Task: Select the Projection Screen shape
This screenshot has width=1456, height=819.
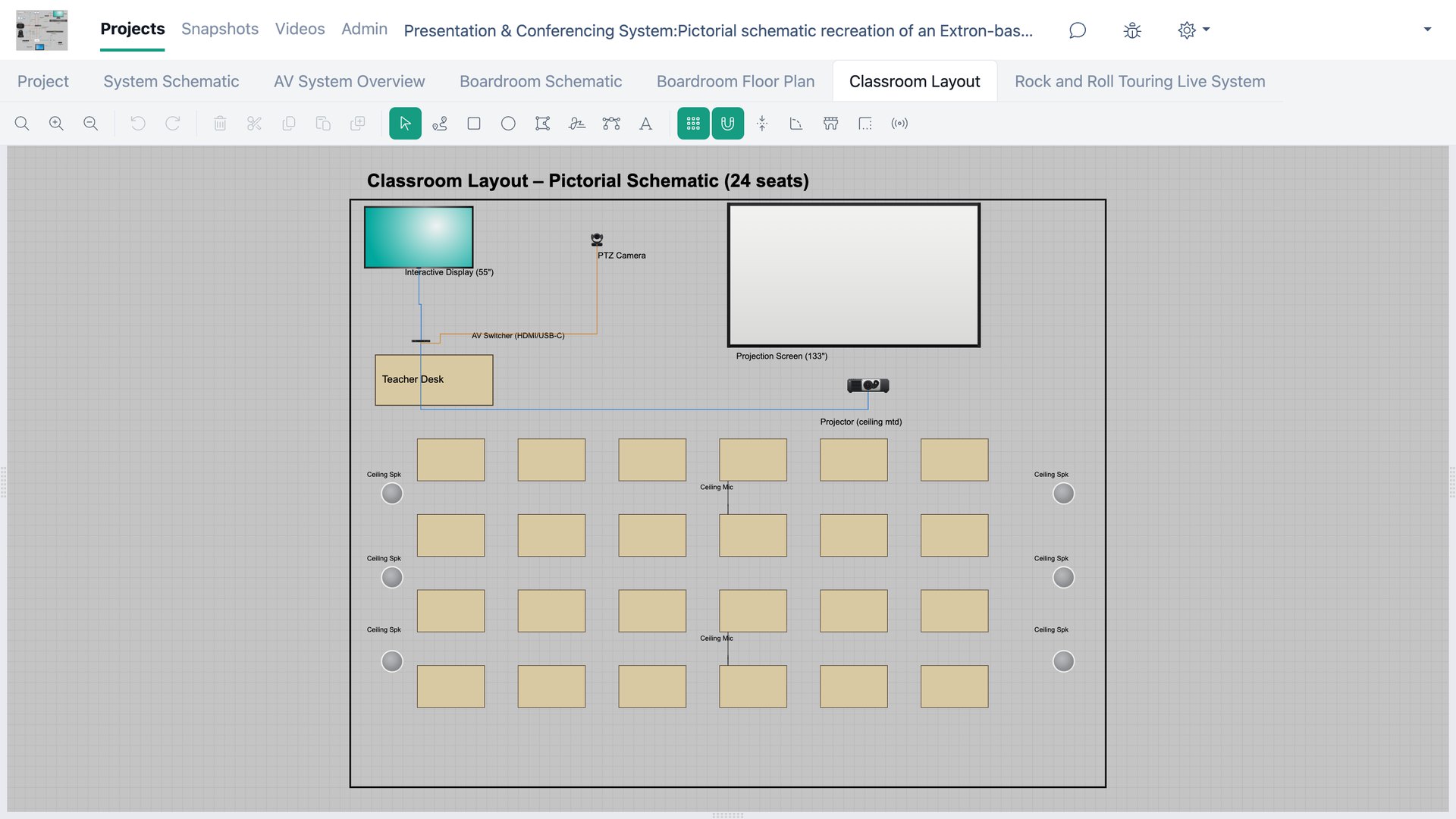Action: click(x=854, y=275)
